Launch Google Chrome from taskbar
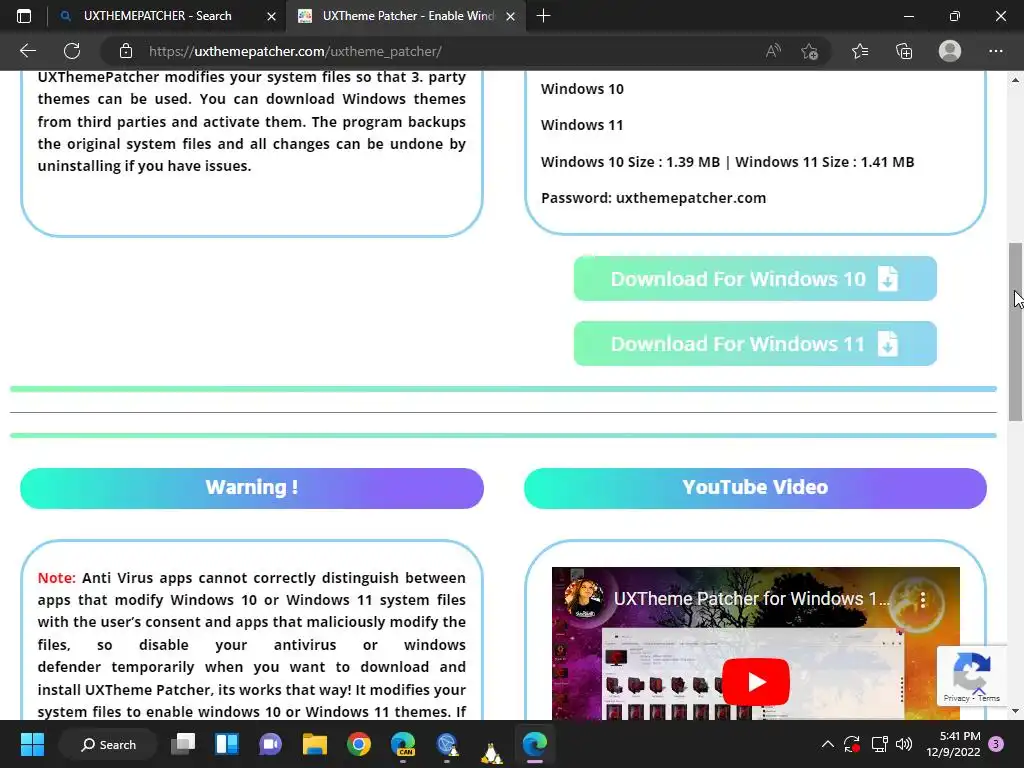 click(359, 744)
